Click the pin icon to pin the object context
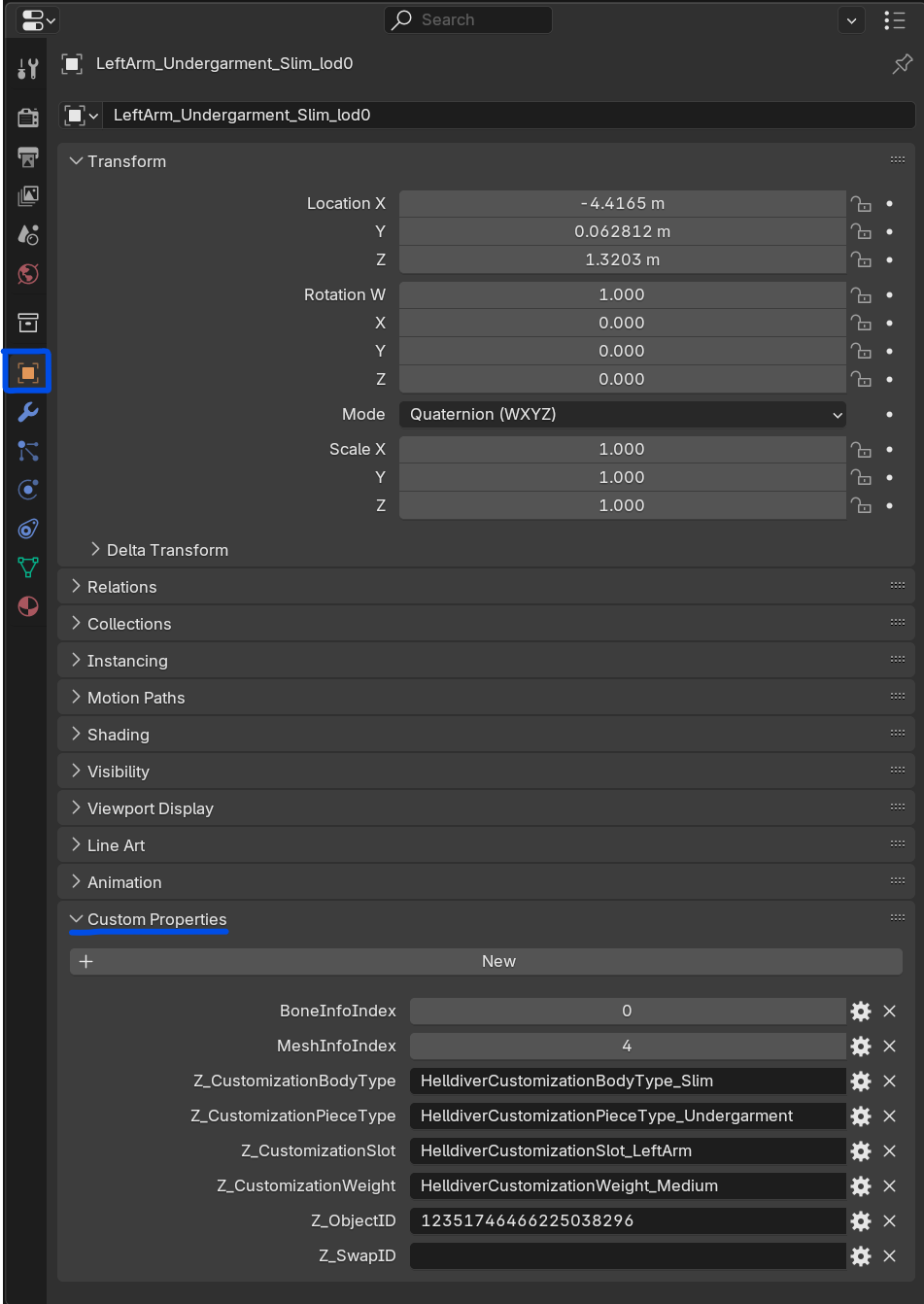 point(902,64)
